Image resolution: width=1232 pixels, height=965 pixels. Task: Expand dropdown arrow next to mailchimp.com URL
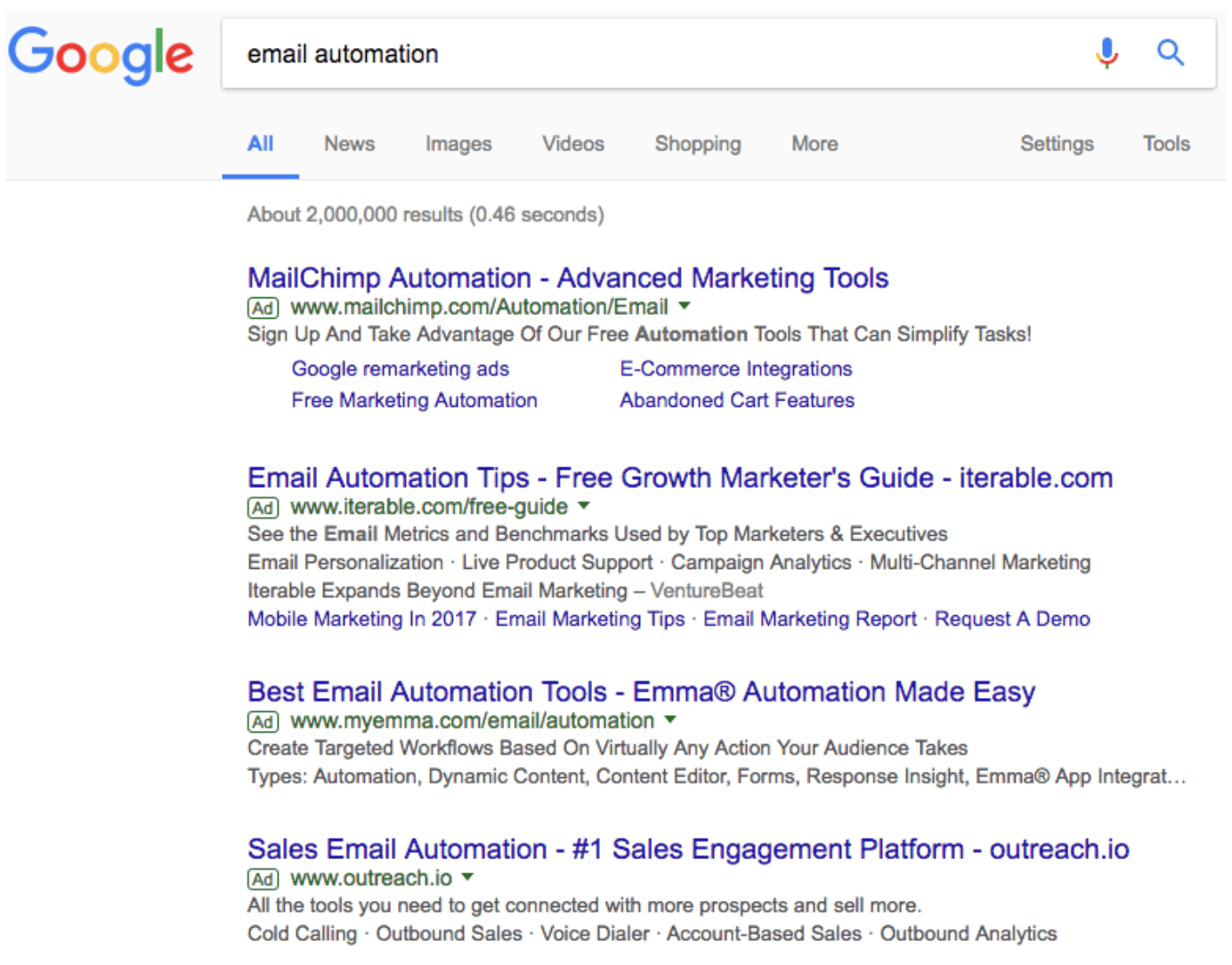click(684, 306)
